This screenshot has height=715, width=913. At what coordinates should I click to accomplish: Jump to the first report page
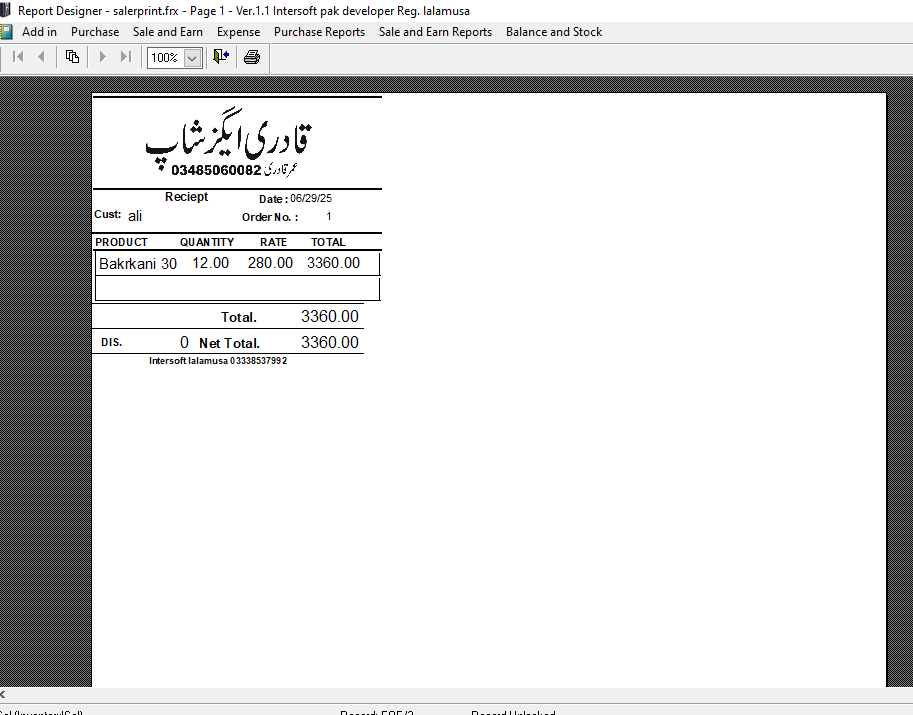[17, 57]
